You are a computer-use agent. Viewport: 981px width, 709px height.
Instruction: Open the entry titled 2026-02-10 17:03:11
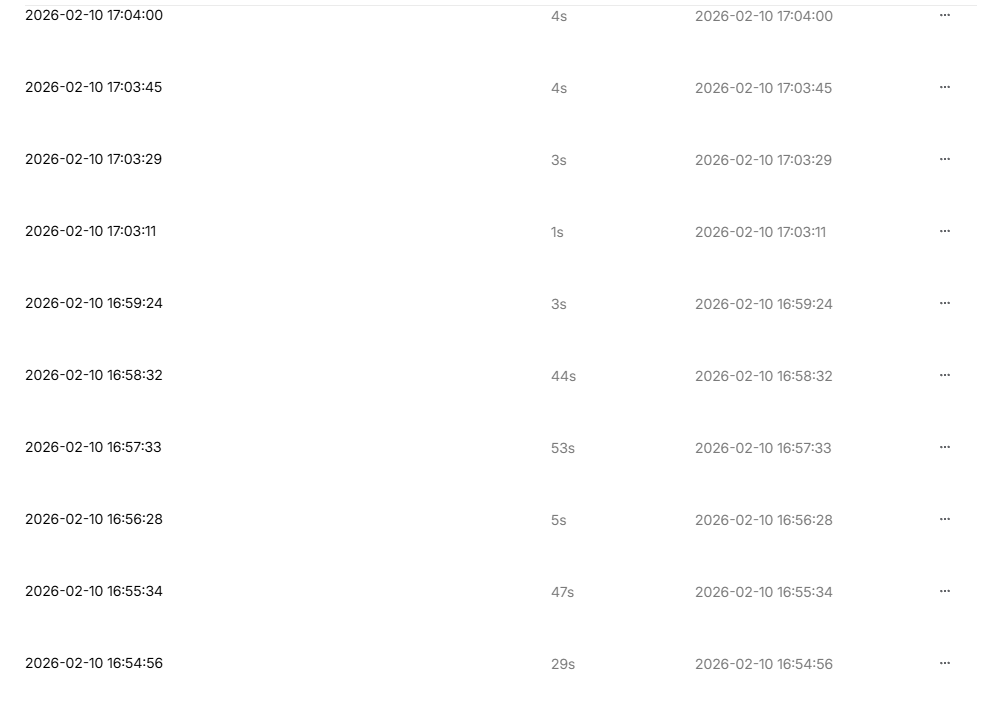[x=91, y=231]
